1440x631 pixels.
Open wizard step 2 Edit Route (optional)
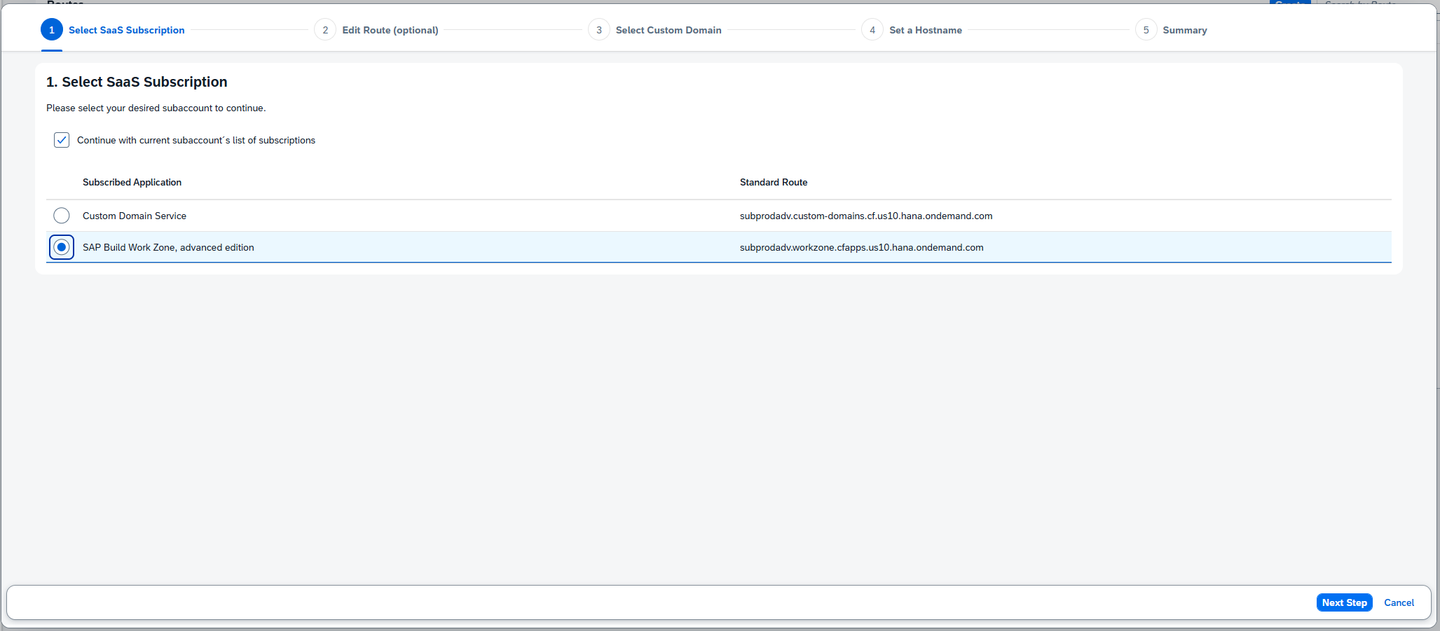376,30
